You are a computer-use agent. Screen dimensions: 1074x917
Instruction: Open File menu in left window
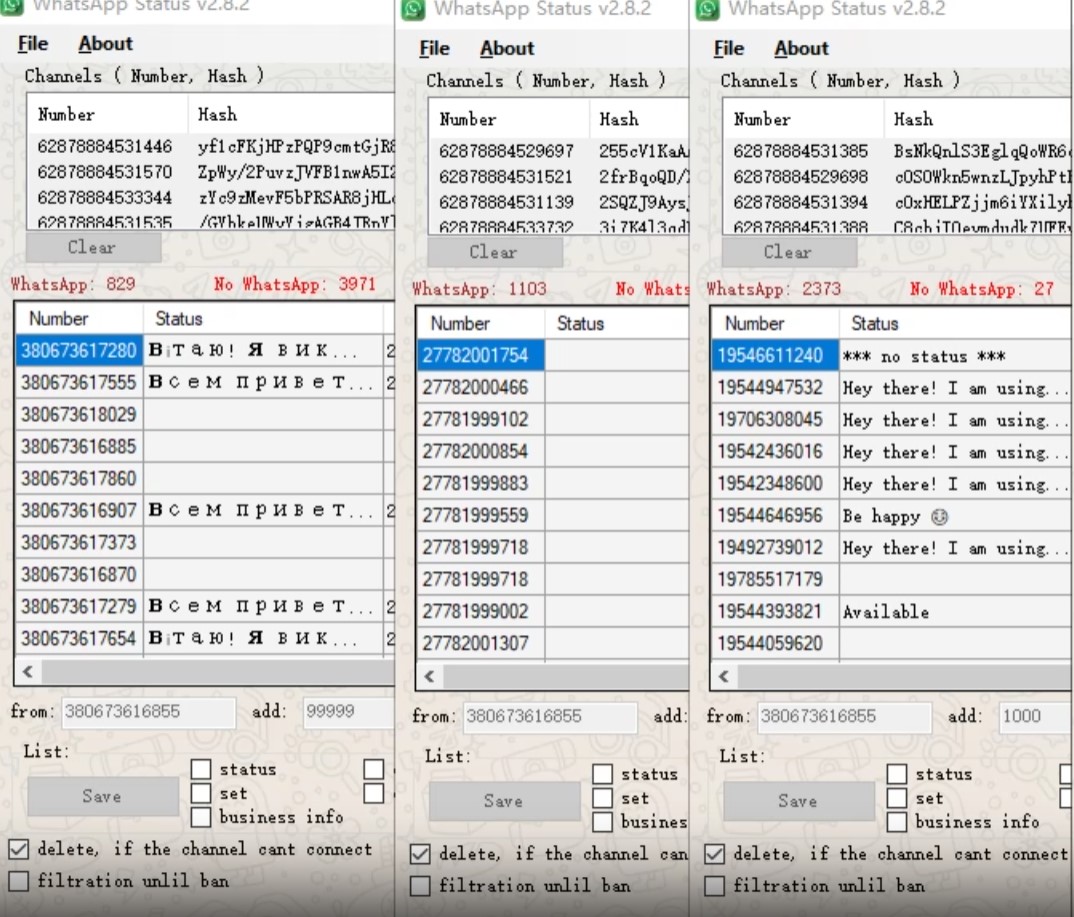pos(33,44)
